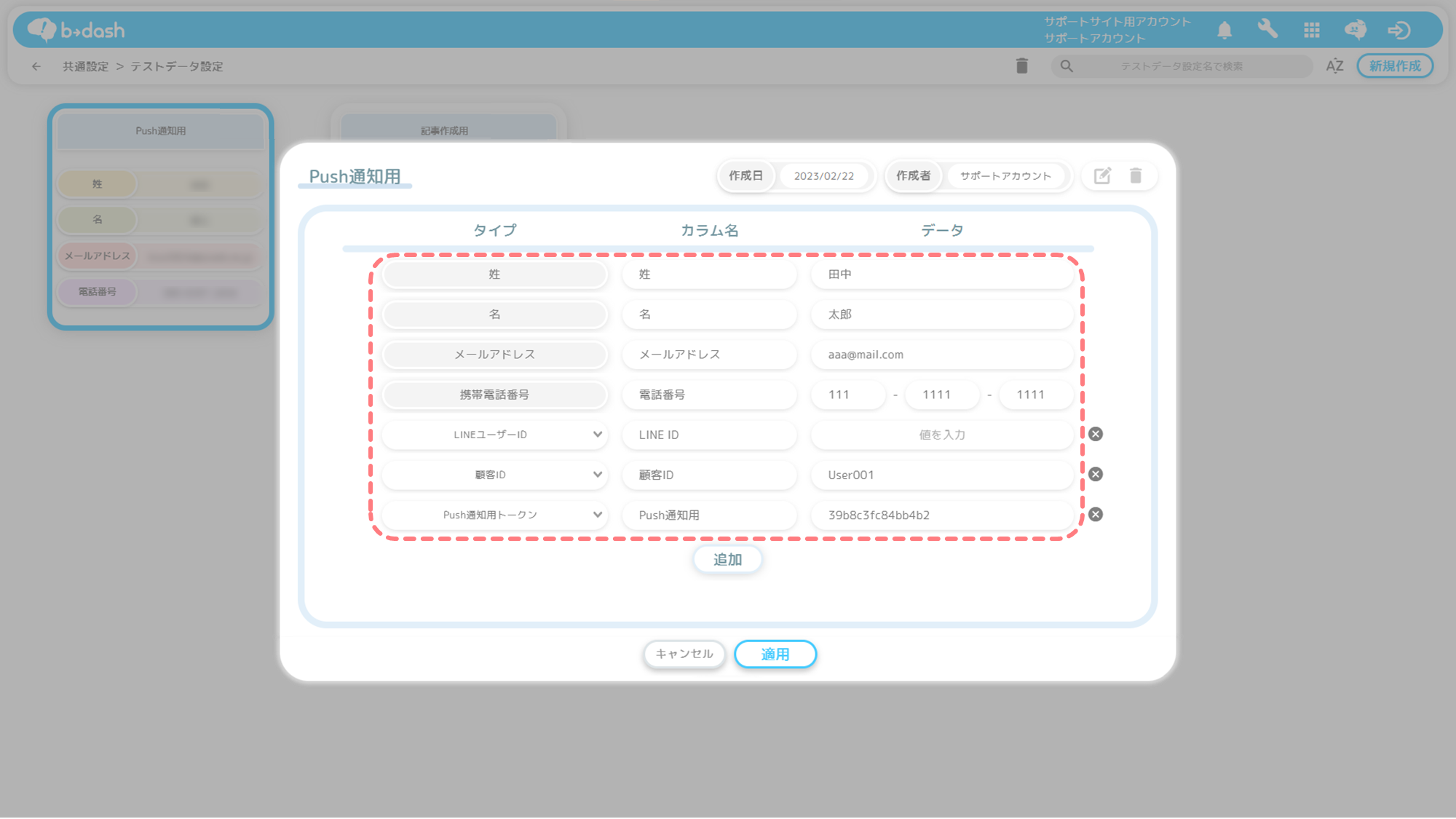The width and height of the screenshot is (1456, 819).
Task: Open the wrench settings icon
Action: [1267, 30]
